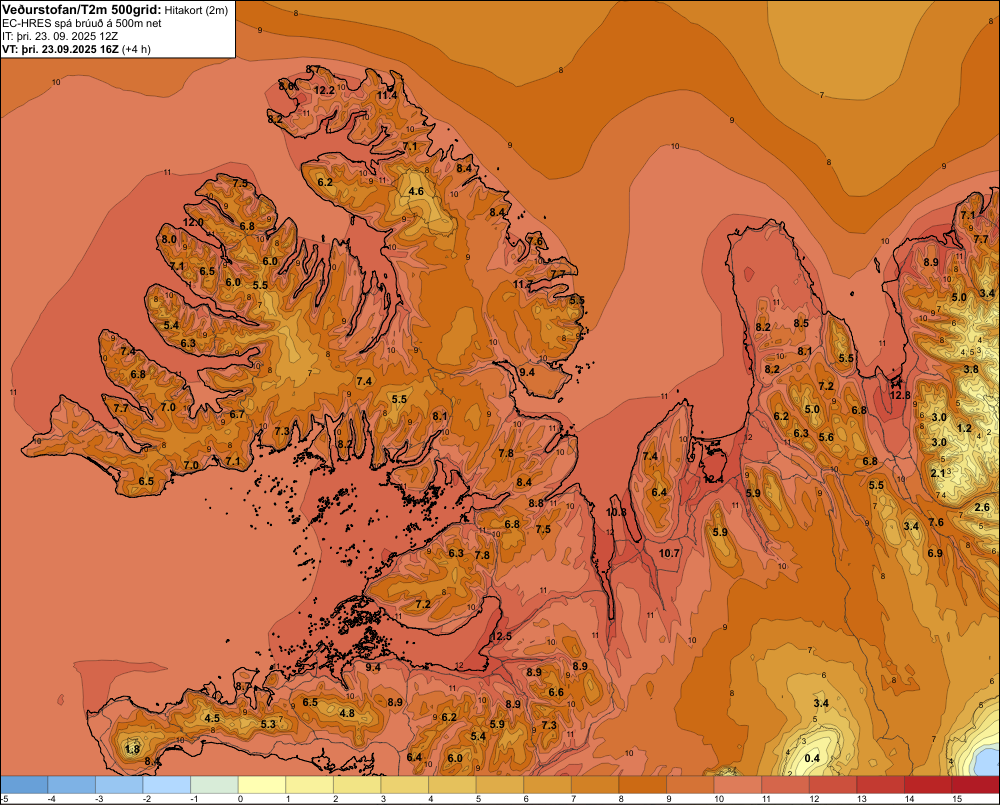Click the '8.0' temperature value
Screen dimensions: 1000x805
(x=169, y=239)
